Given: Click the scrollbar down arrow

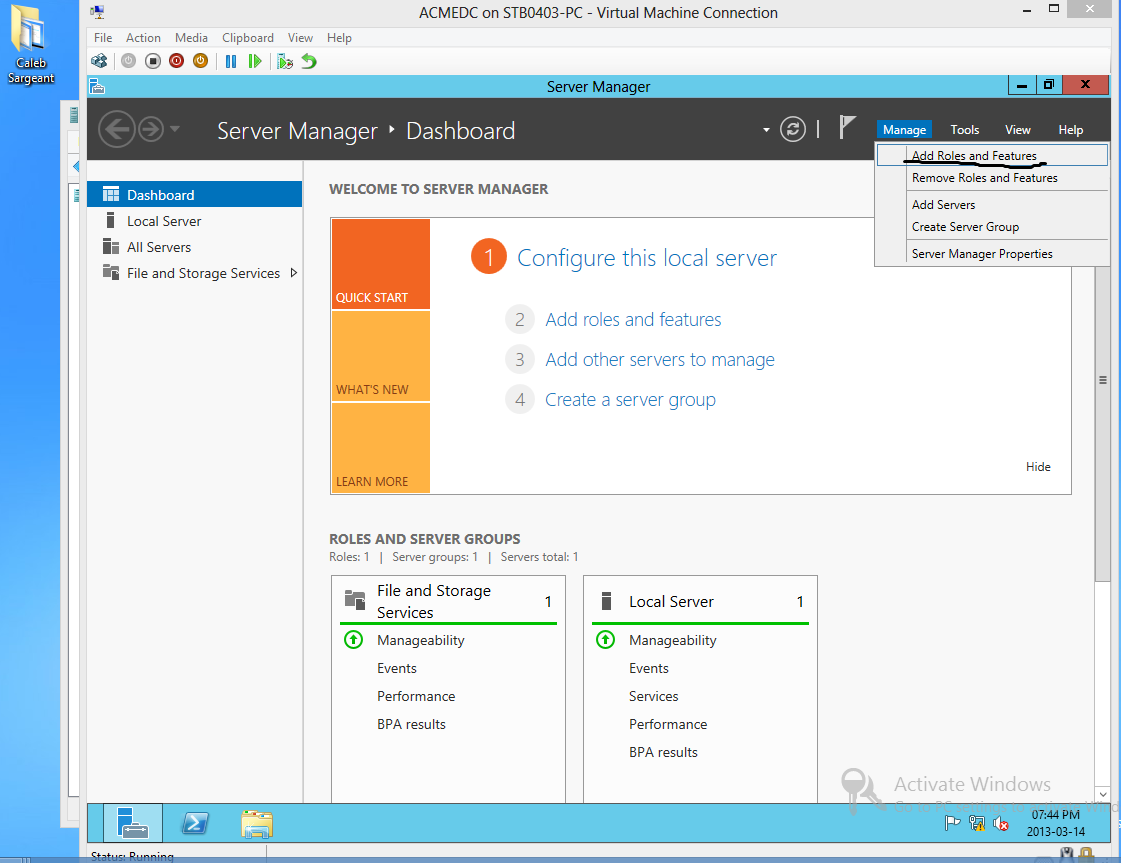Looking at the screenshot, I should pos(1102,794).
